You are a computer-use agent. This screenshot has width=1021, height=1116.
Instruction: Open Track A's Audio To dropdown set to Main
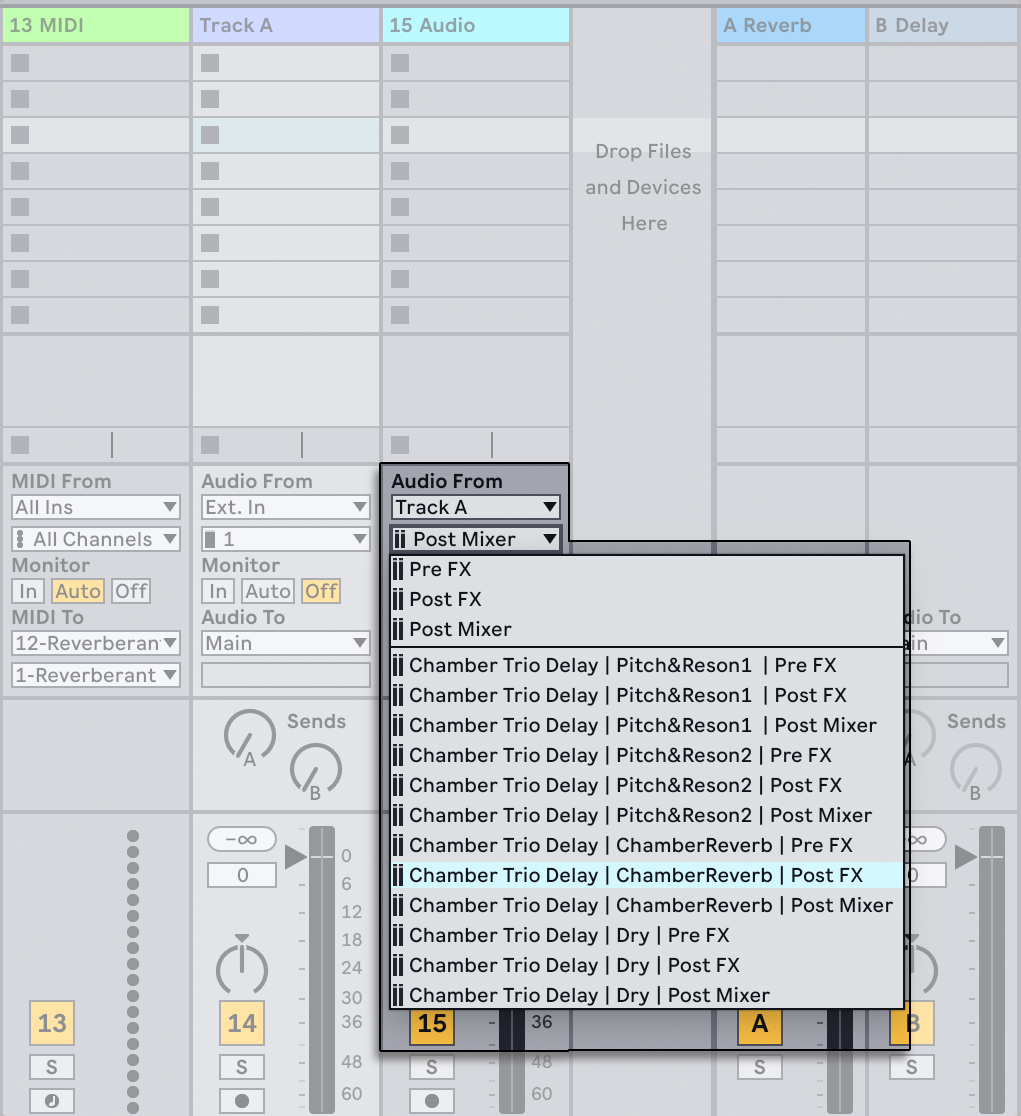point(285,643)
